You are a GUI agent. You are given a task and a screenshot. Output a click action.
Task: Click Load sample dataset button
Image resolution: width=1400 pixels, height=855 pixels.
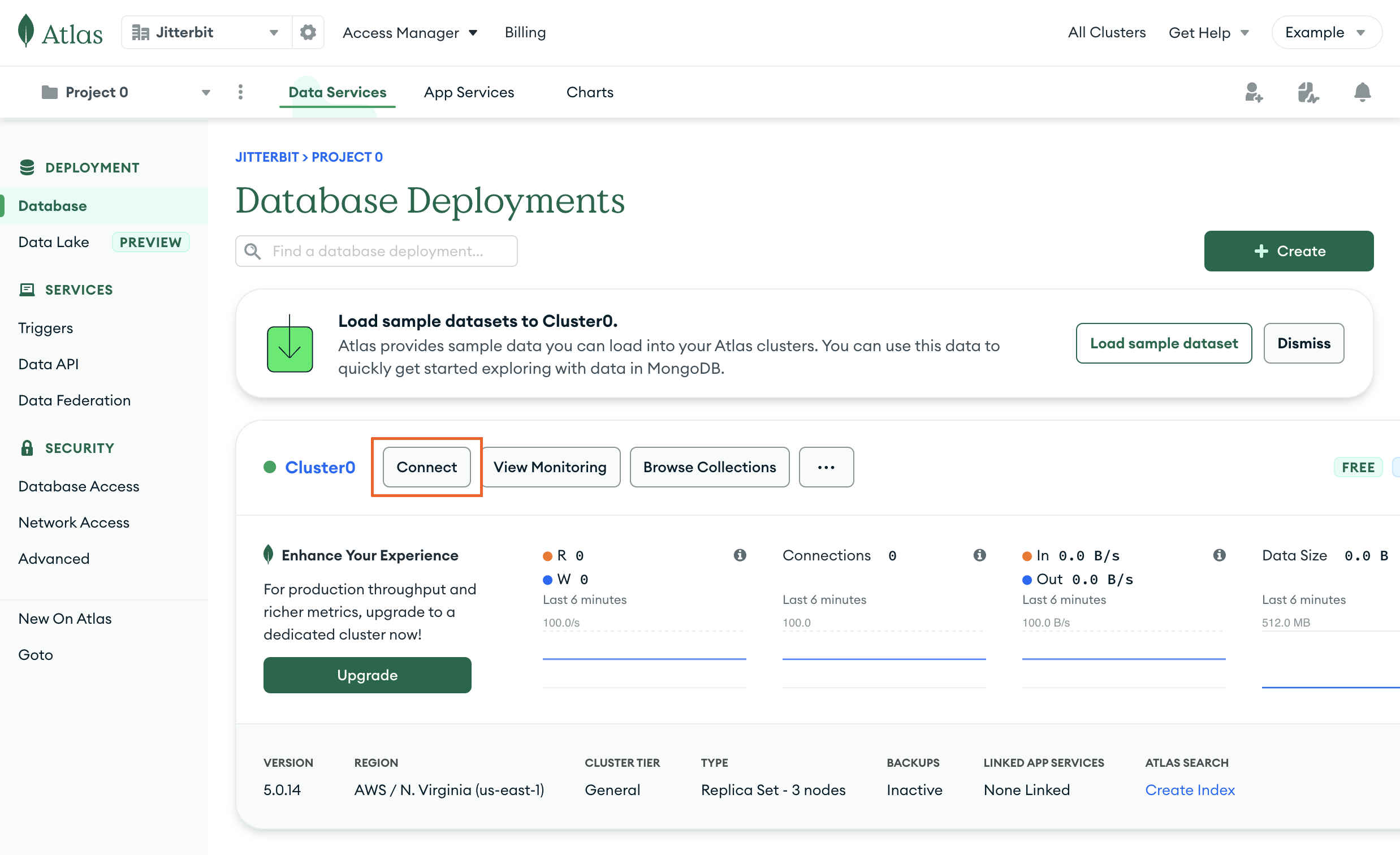(x=1163, y=342)
